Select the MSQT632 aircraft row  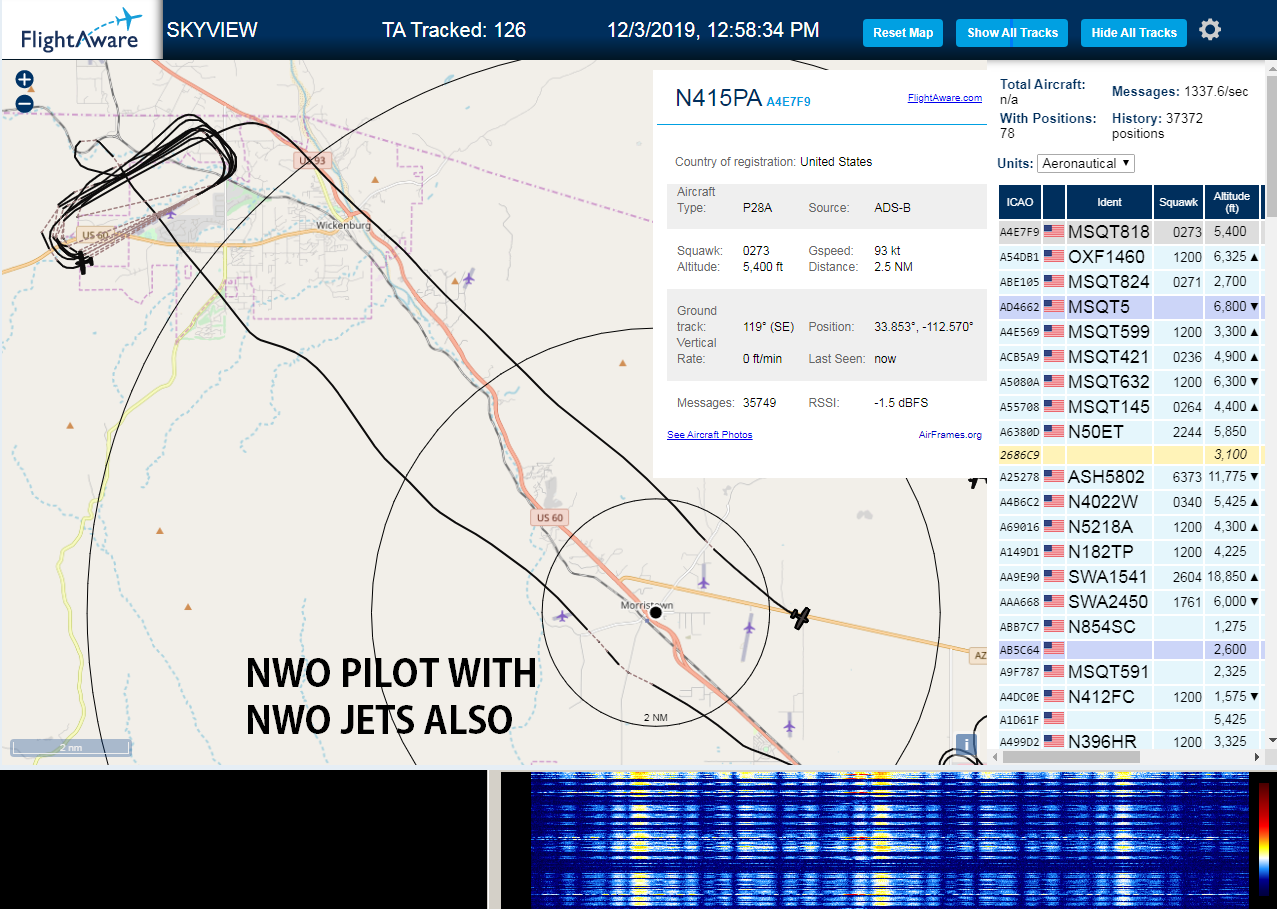coord(1130,381)
